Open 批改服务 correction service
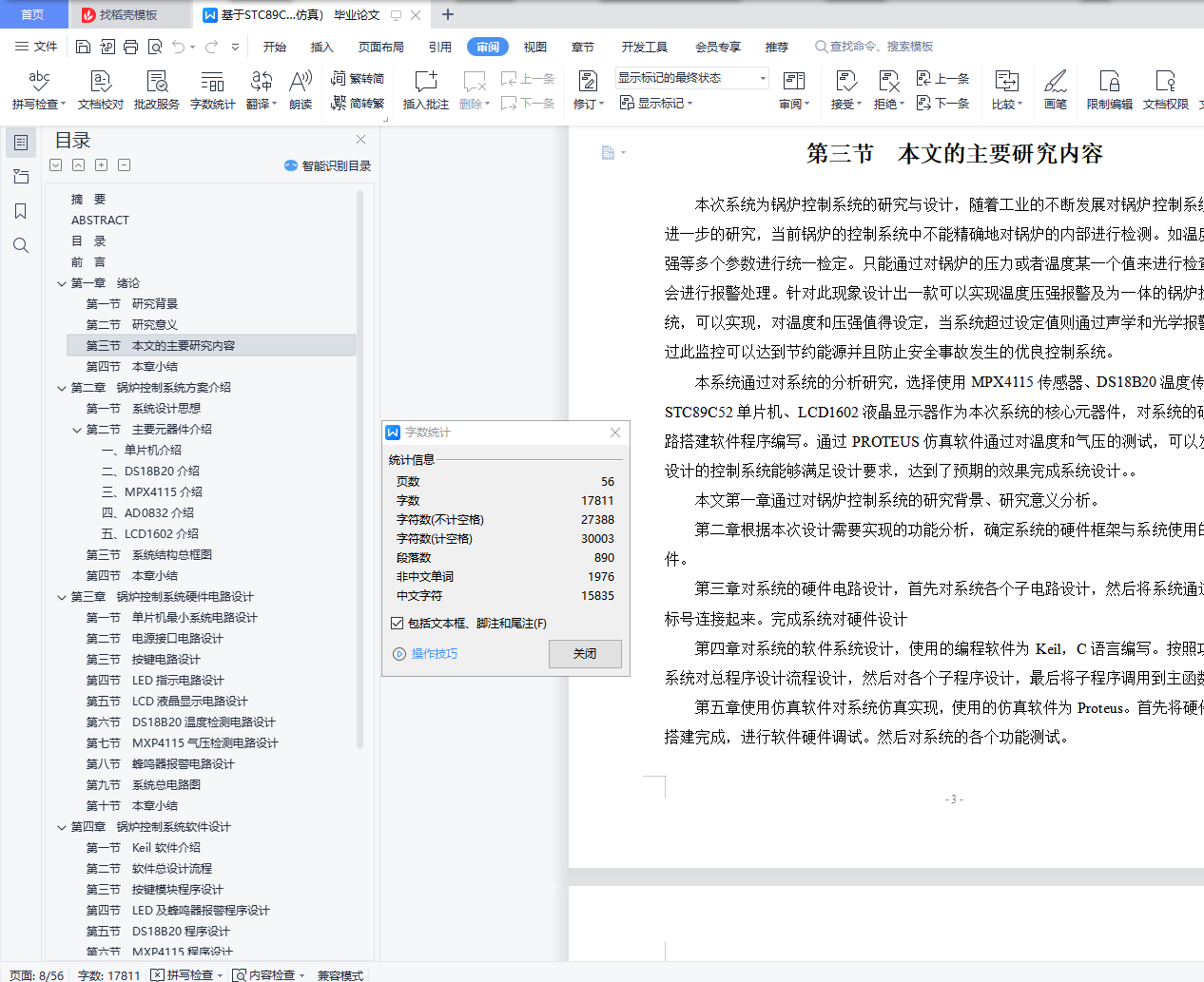 [157, 90]
